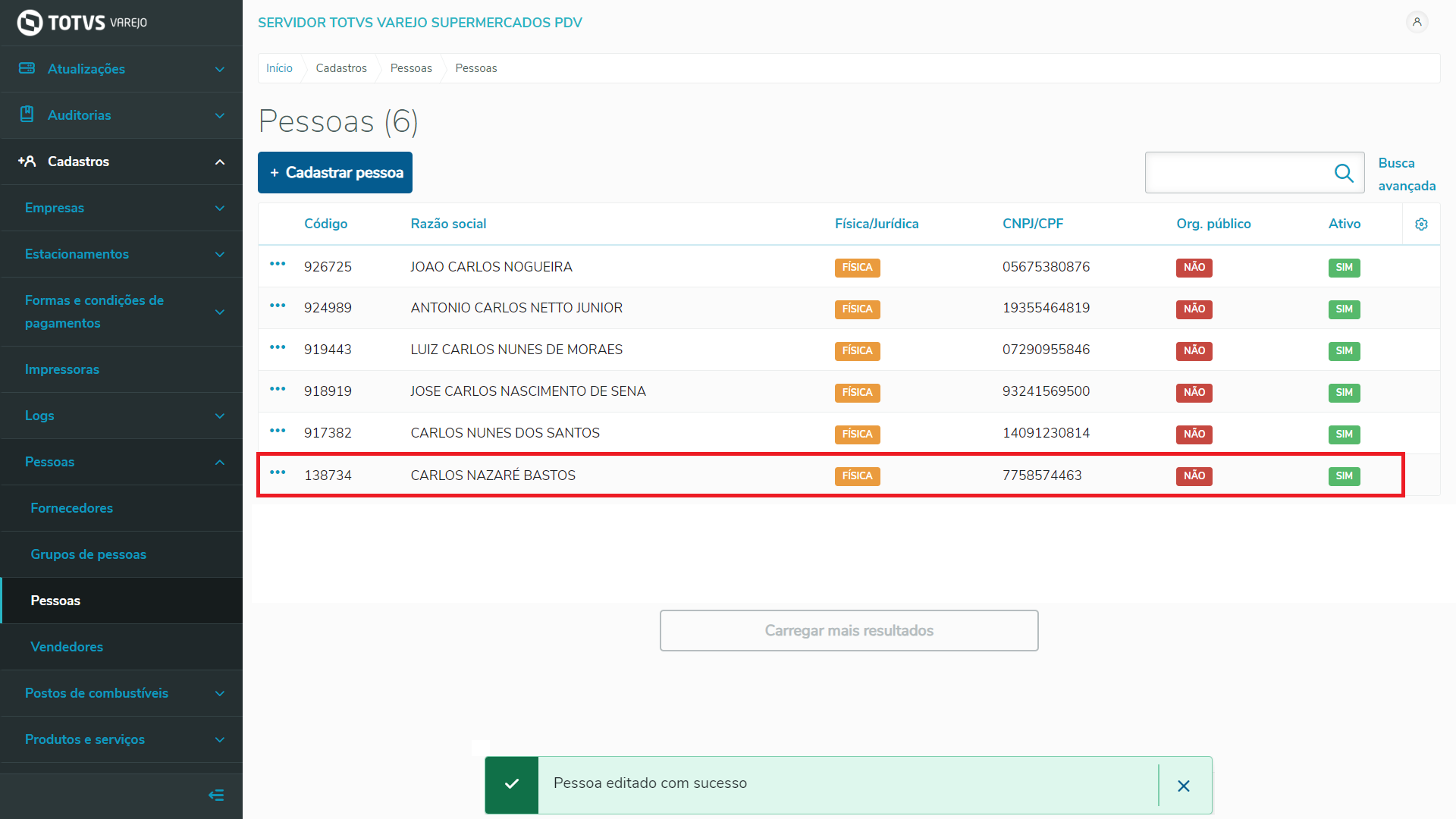Click the Início breadcrumb link
Viewport: 1456px width, 819px height.
(279, 68)
